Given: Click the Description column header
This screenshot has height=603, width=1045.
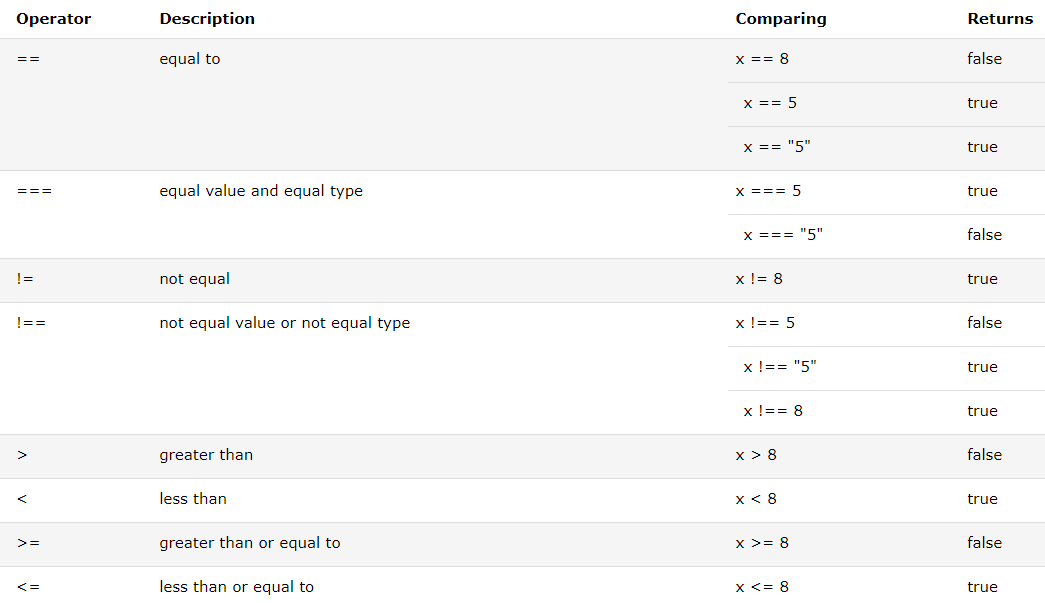Looking at the screenshot, I should (207, 19).
